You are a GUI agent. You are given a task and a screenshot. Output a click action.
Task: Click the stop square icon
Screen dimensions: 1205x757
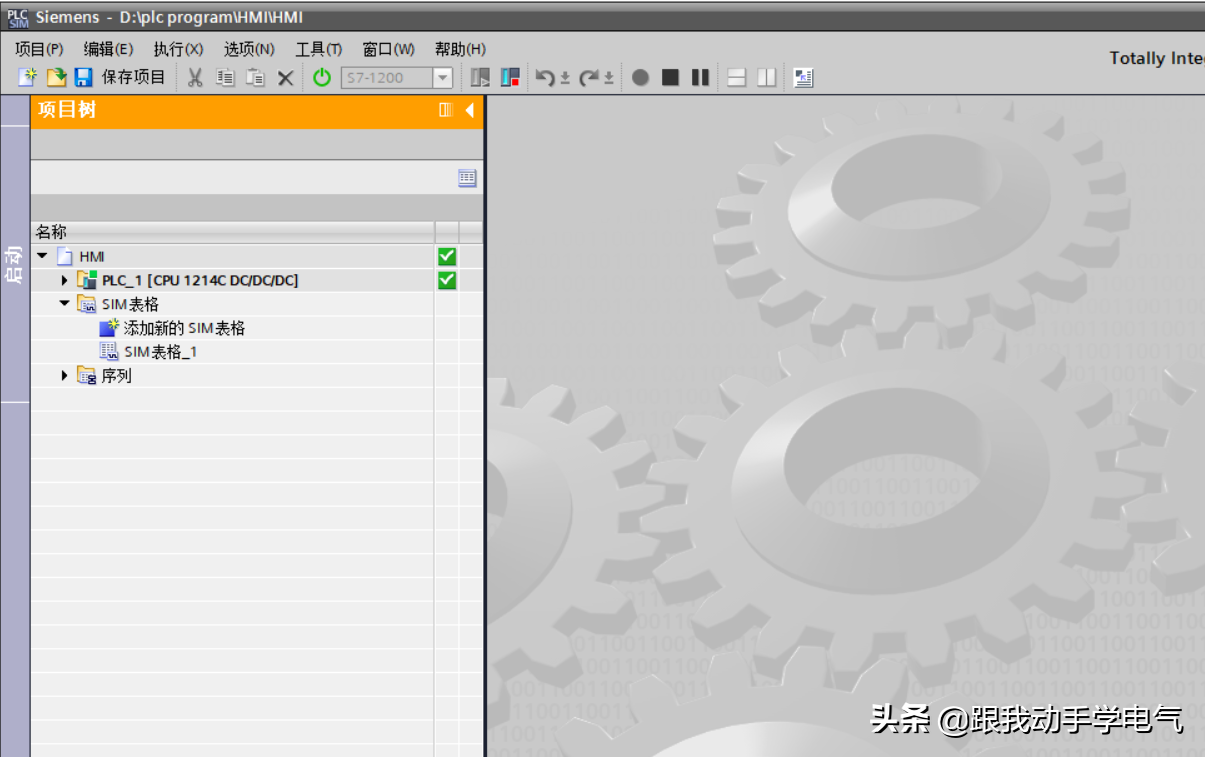(670, 77)
